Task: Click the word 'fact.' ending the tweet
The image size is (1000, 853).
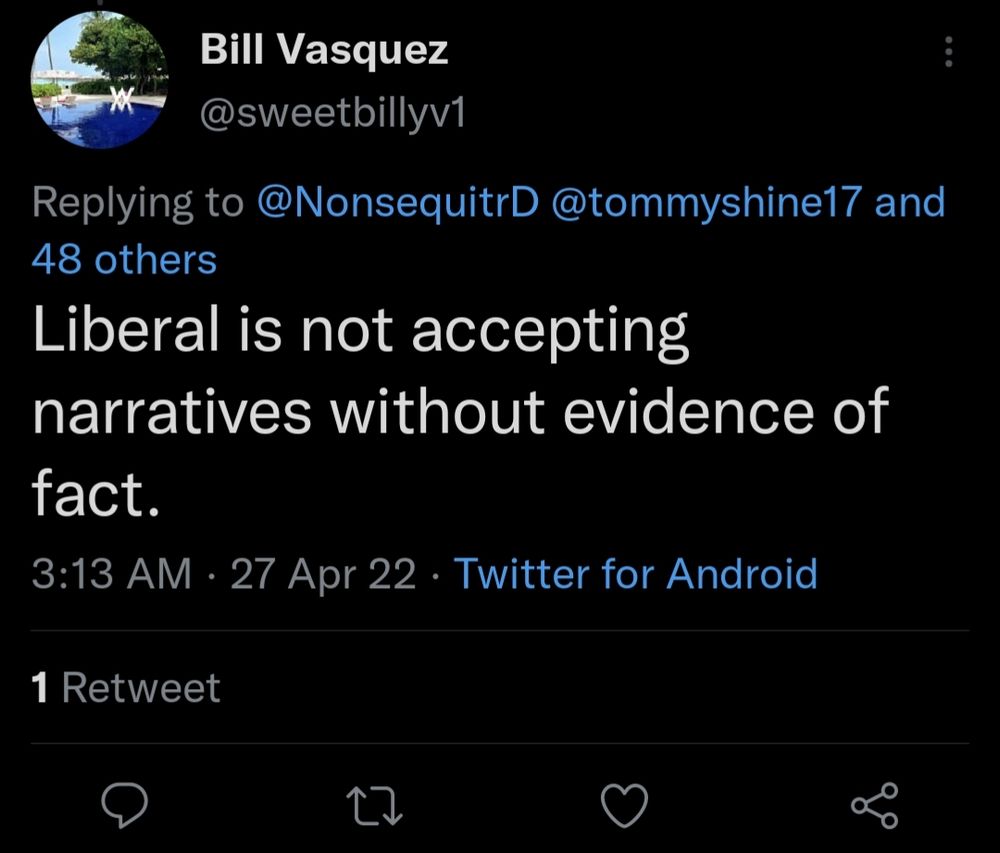Action: coord(96,495)
